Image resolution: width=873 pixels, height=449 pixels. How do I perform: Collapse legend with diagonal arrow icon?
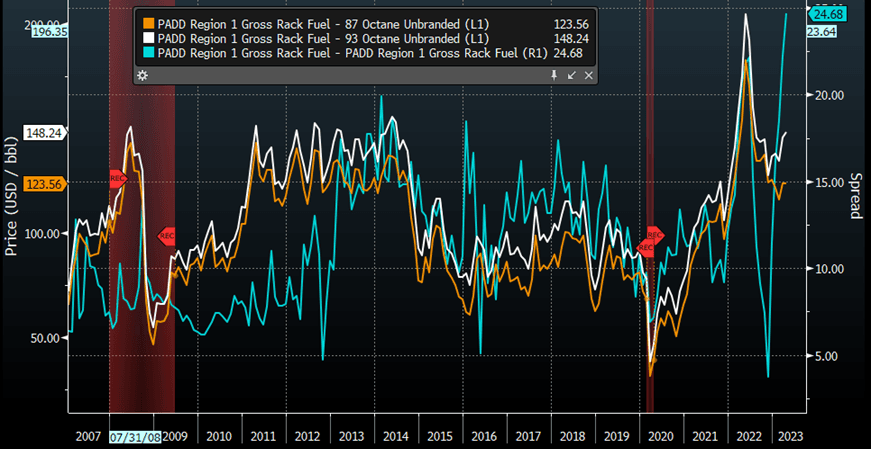pos(571,75)
